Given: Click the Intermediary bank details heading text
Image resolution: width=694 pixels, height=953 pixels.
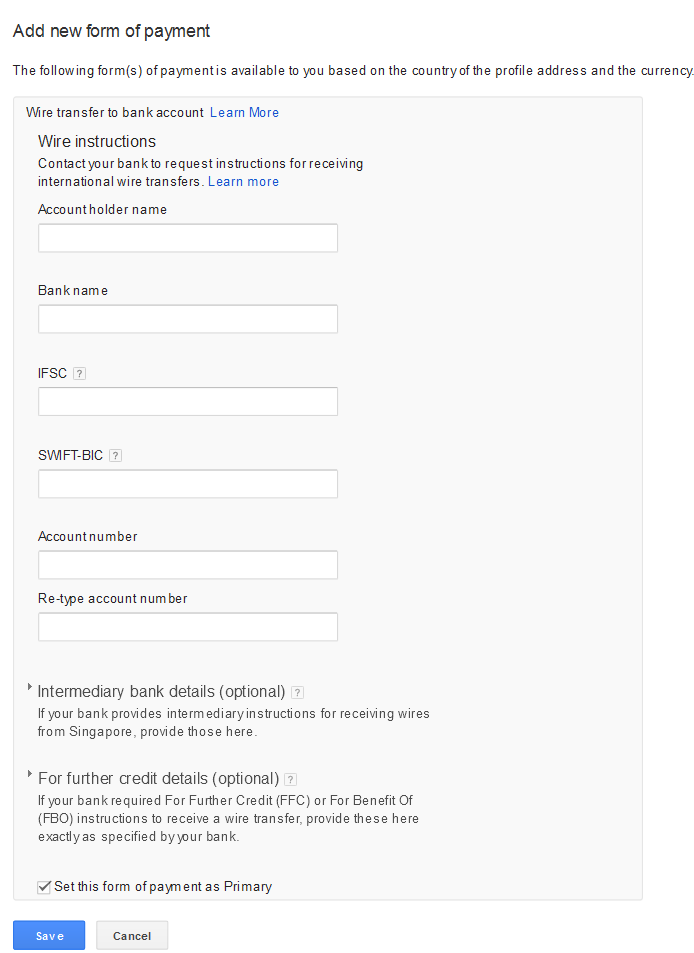Looking at the screenshot, I should [x=161, y=692].
